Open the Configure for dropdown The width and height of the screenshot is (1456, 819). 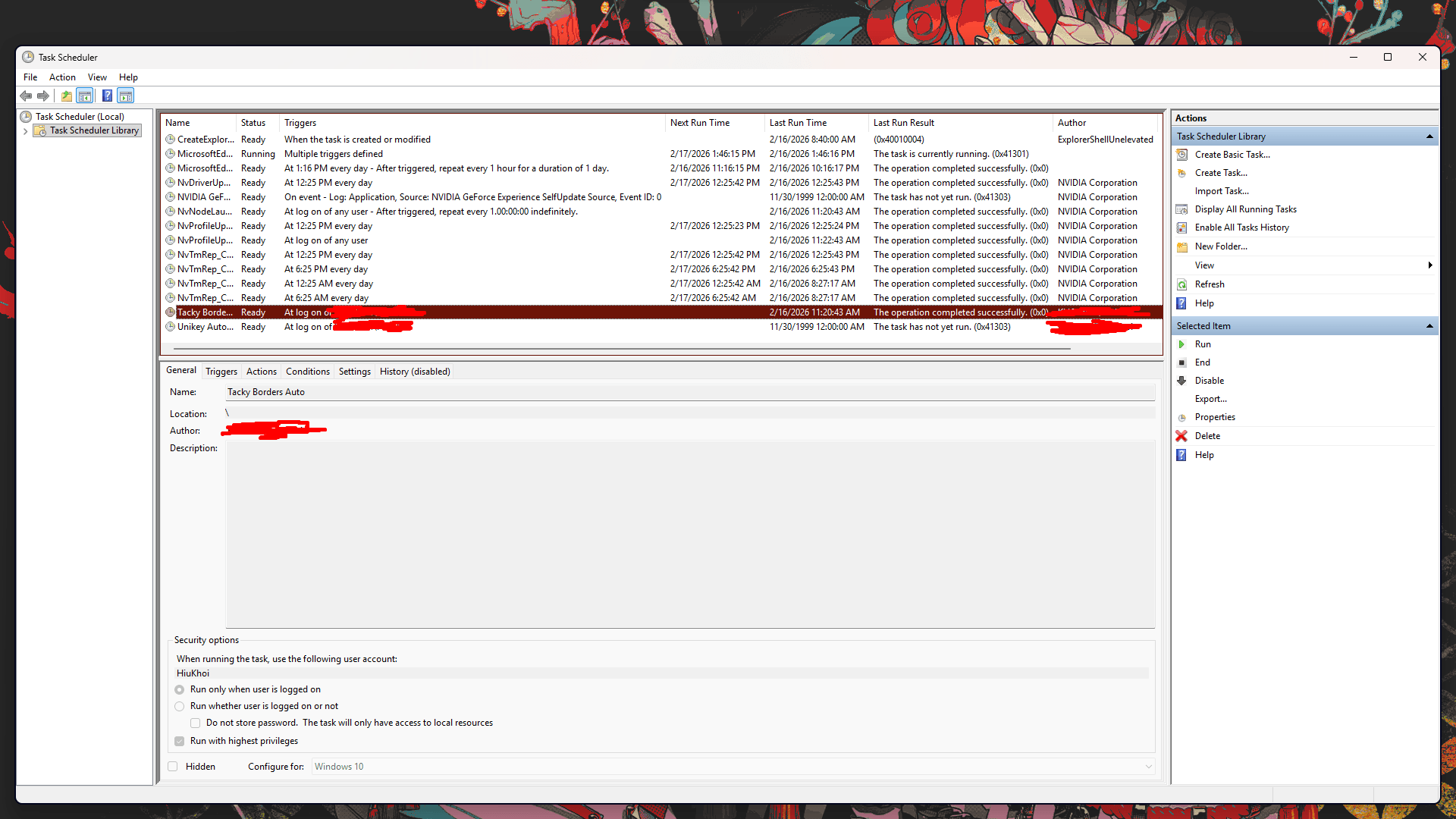(x=1150, y=767)
